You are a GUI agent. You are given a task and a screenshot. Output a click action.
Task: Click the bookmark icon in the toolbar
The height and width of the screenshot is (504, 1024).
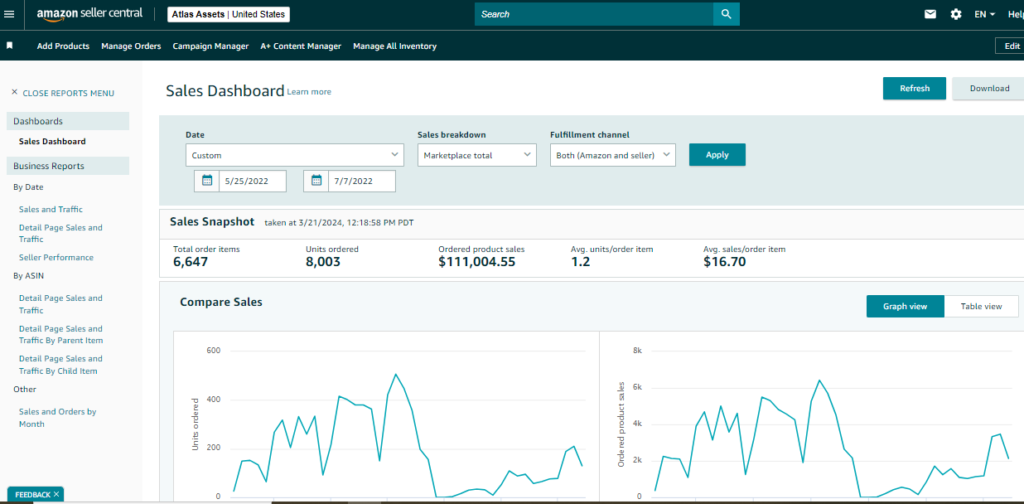[x=10, y=46]
